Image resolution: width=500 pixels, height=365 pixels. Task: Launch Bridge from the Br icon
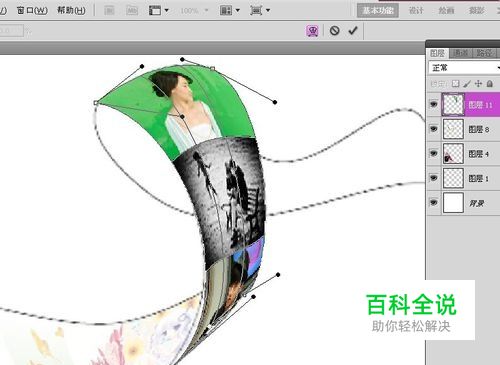point(109,11)
